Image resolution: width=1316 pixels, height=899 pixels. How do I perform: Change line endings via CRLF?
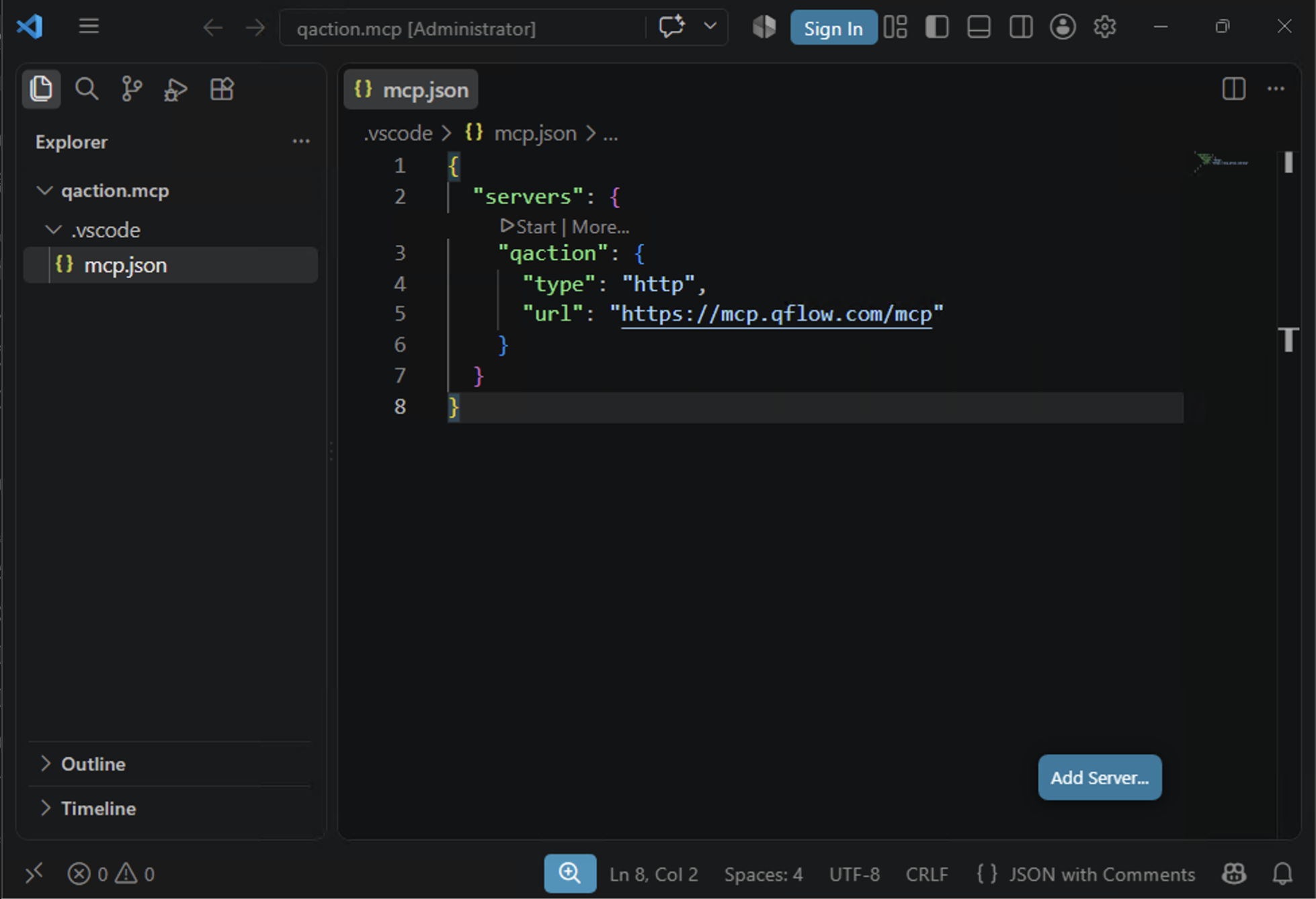[926, 874]
